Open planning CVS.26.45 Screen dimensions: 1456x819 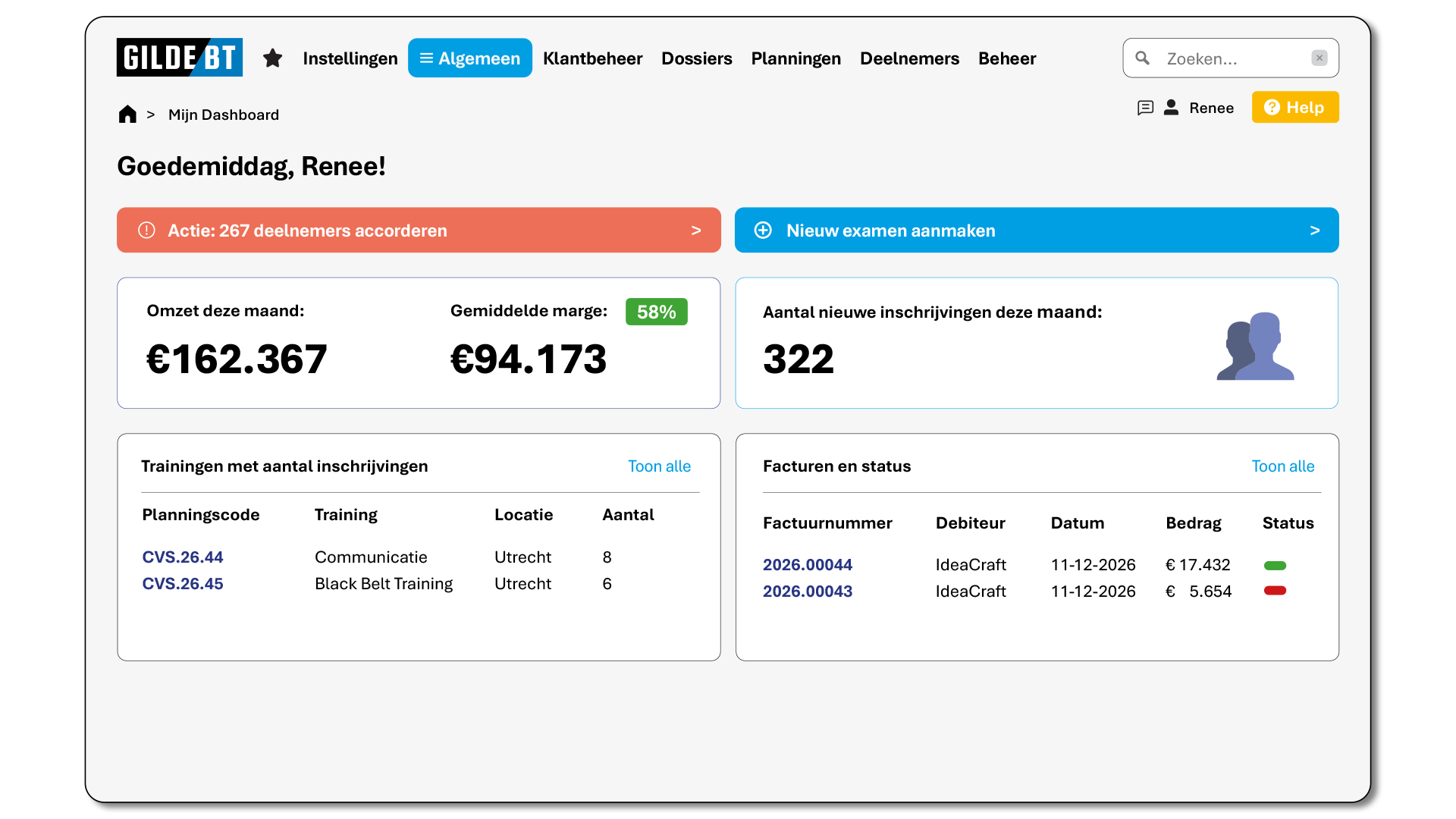pyautogui.click(x=183, y=584)
